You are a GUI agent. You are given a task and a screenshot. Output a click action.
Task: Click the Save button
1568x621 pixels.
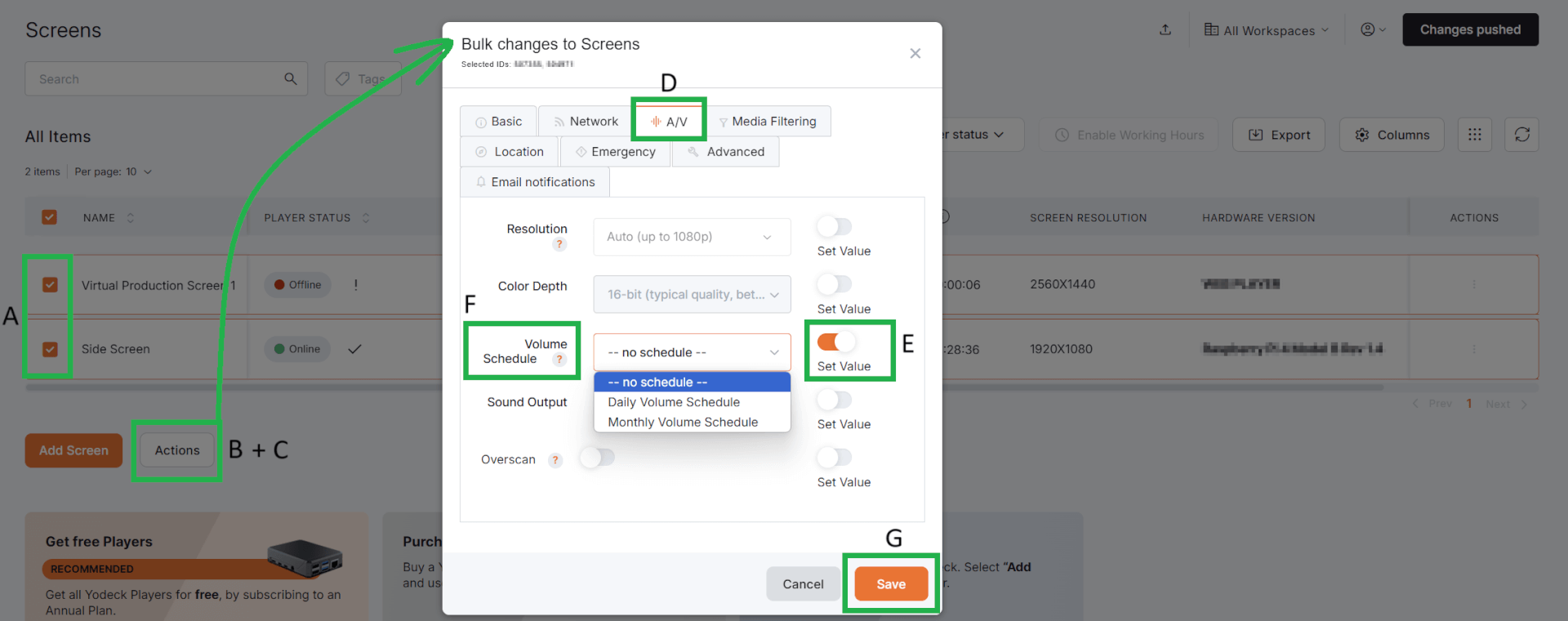point(890,584)
